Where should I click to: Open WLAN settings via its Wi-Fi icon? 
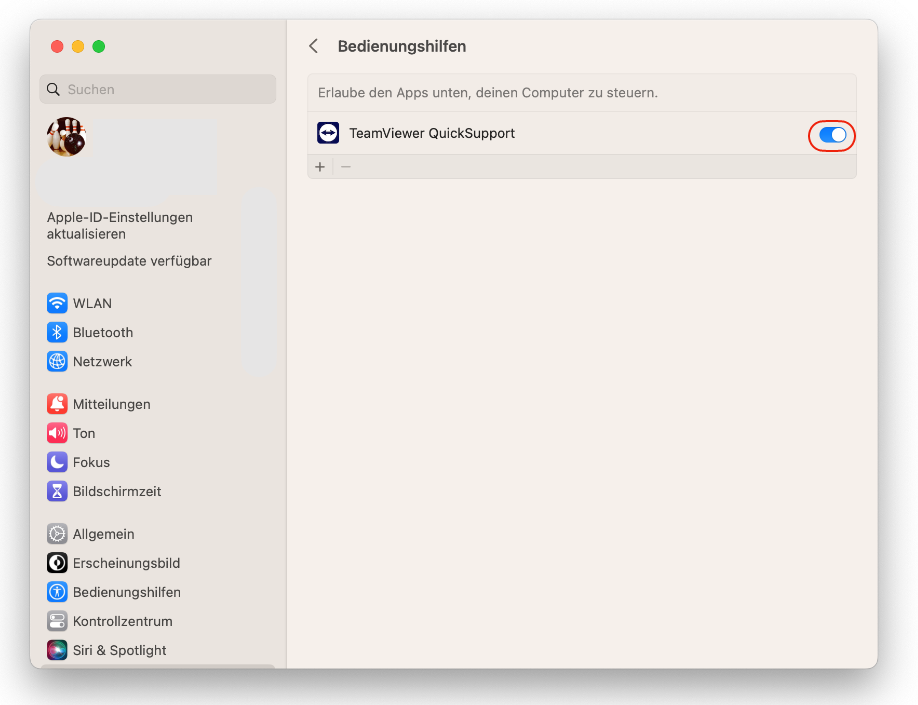click(57, 303)
